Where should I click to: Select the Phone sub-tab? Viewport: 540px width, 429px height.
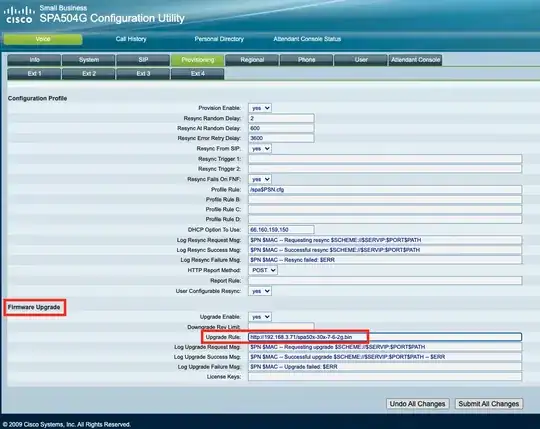306,60
